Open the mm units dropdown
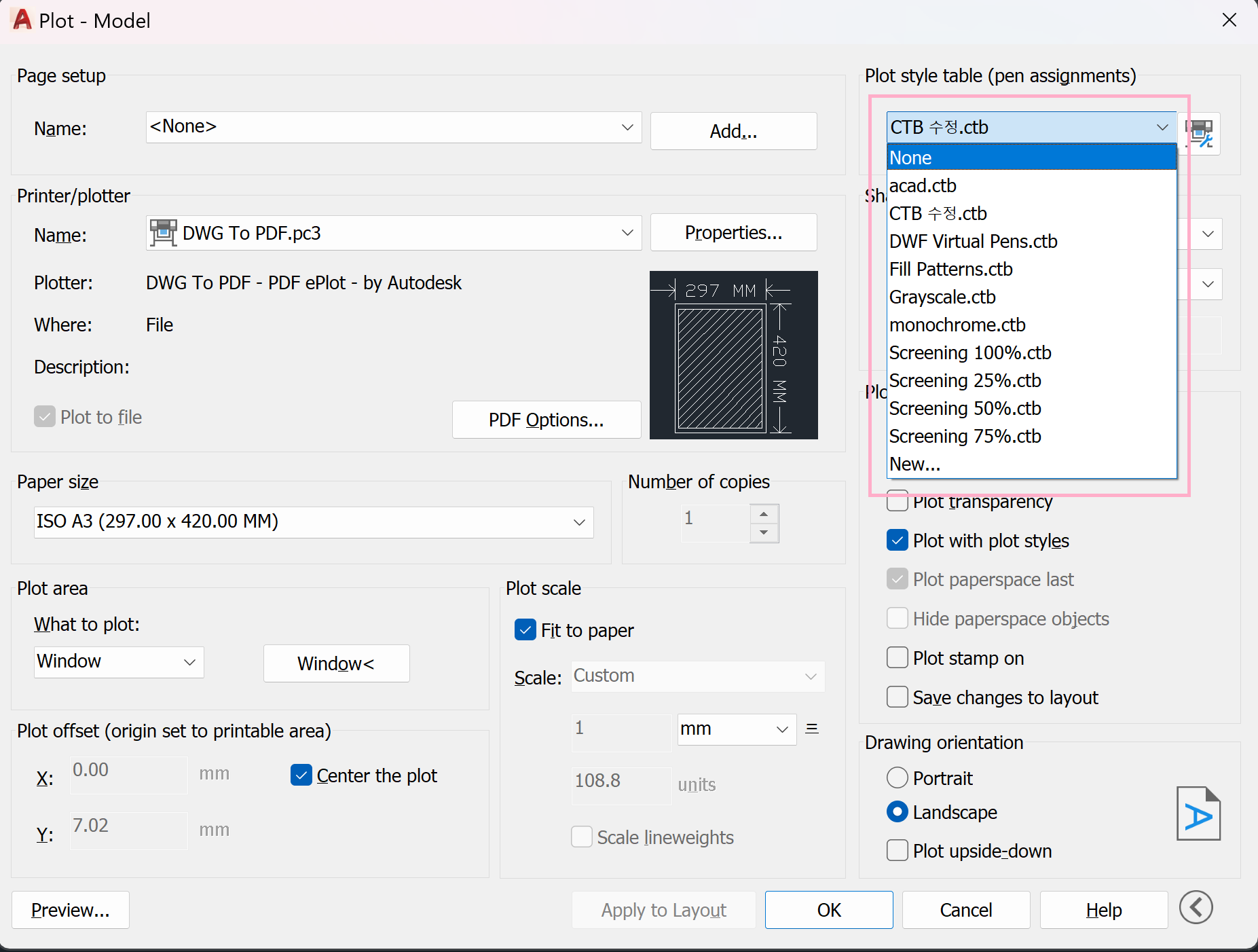The width and height of the screenshot is (1258, 952). click(737, 729)
